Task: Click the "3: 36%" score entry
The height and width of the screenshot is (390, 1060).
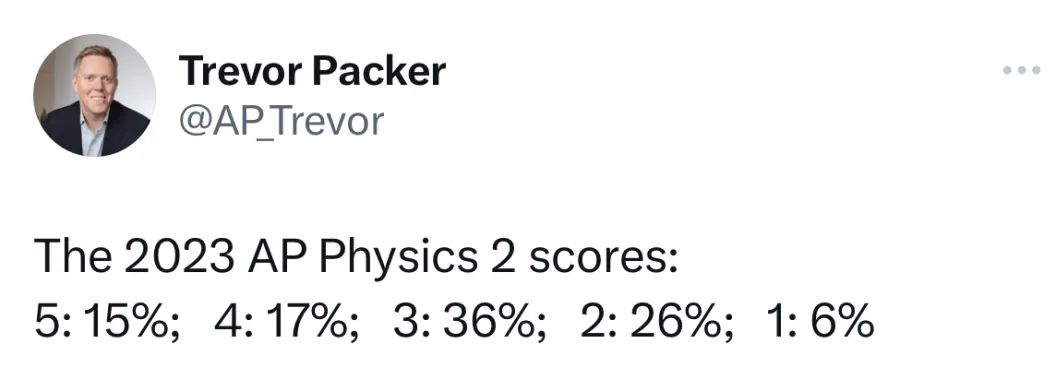Action: click(471, 322)
